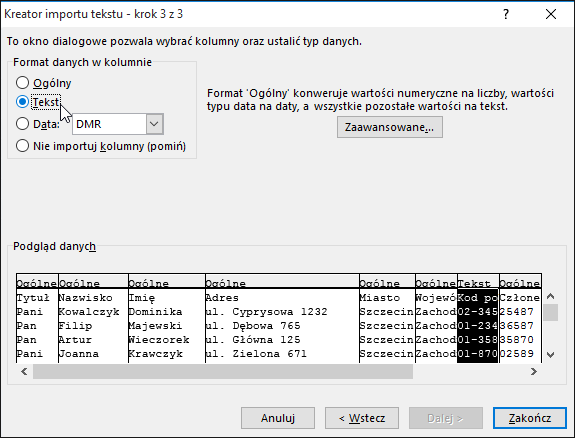Select the Wojewó column in preview

[436, 298]
